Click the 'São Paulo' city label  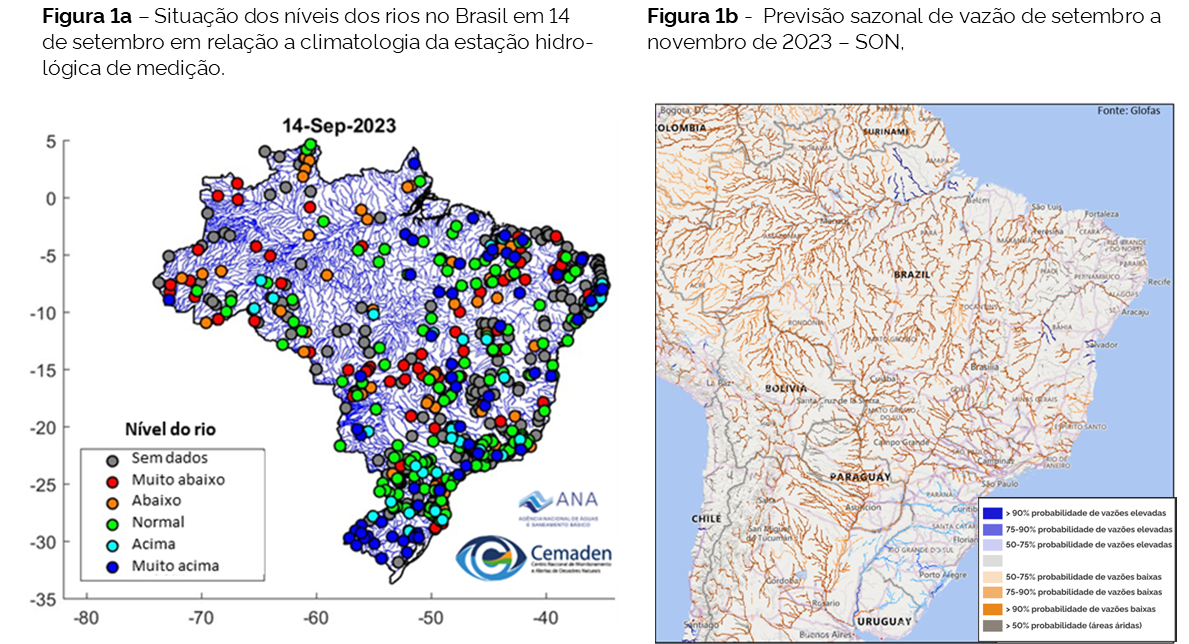999,483
